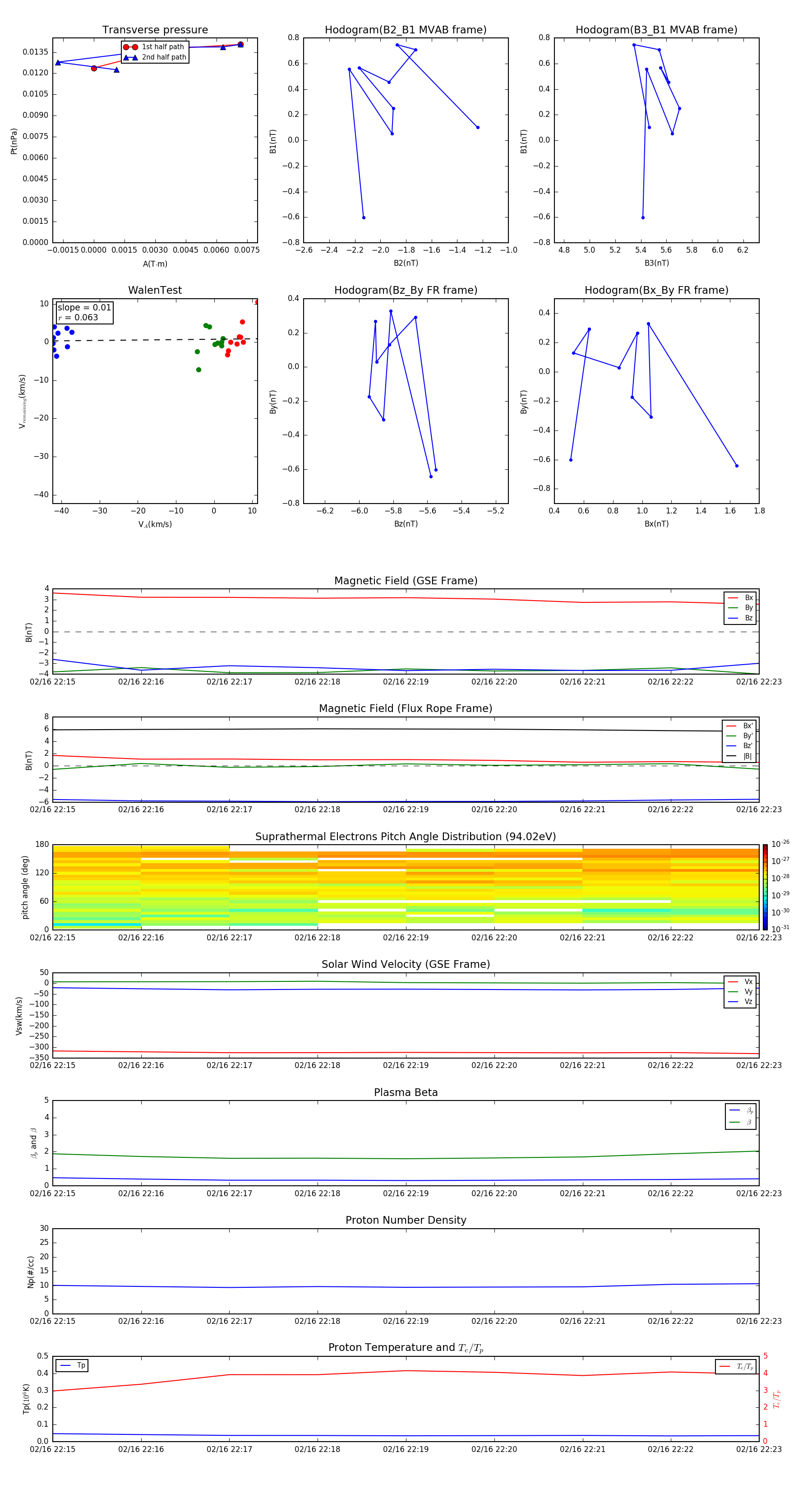Click the '10^-31' colorbar tick label

(x=780, y=929)
